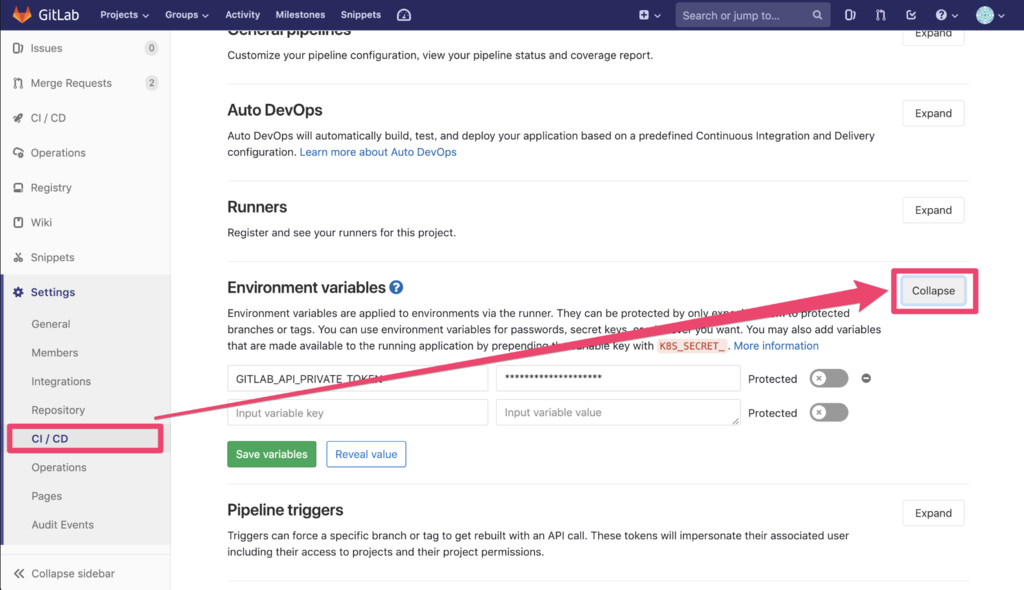1024x590 pixels.
Task: Click the Search or jump to field
Action: [752, 15]
